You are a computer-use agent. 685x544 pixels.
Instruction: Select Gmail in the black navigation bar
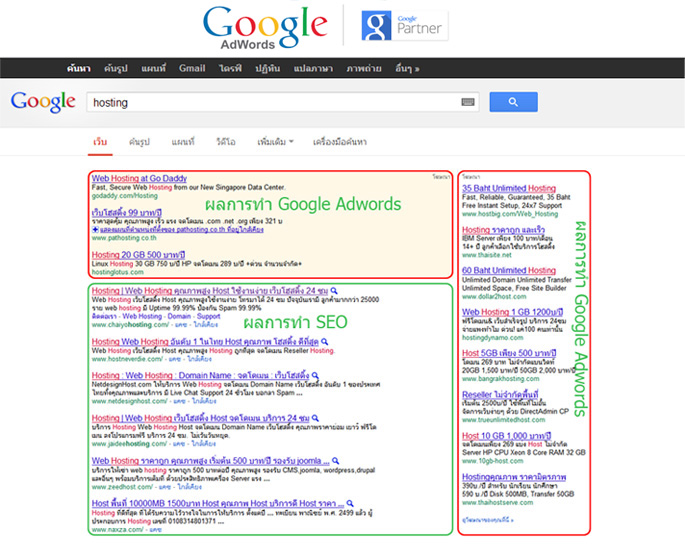[x=192, y=68]
